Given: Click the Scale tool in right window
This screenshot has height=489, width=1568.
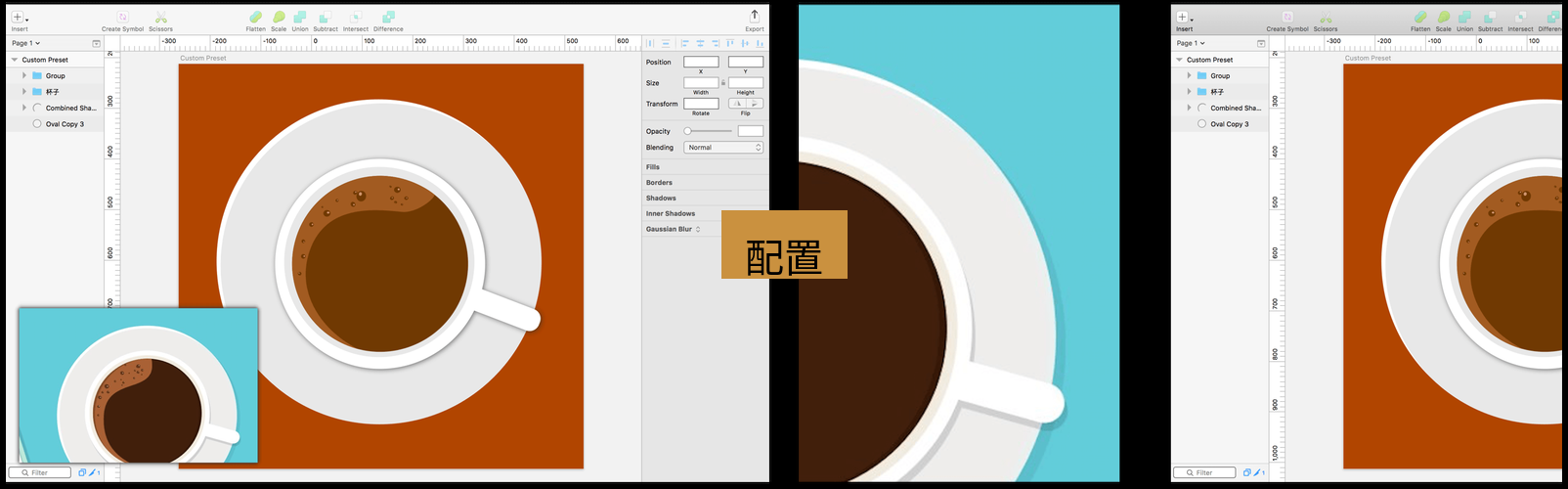Looking at the screenshot, I should (x=1443, y=18).
